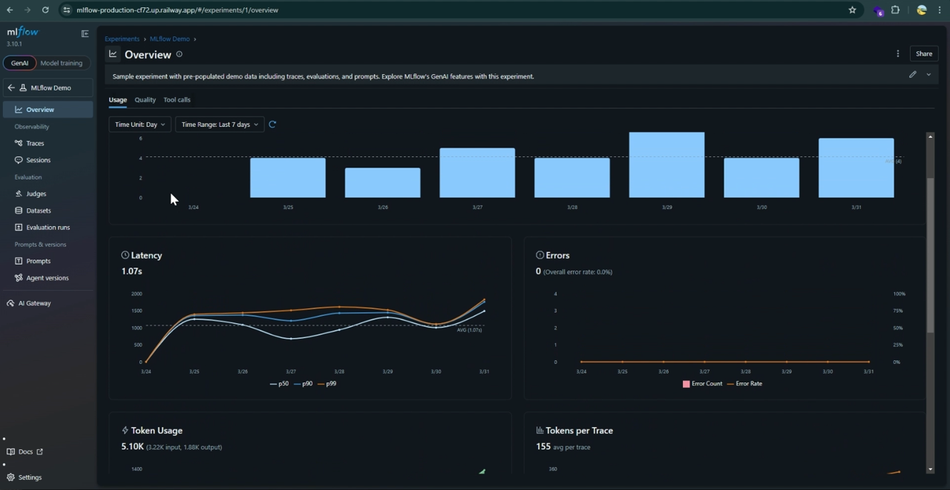This screenshot has width=950, height=490.
Task: Click the MLflow Demo breadcrumb link
Action: tap(170, 39)
